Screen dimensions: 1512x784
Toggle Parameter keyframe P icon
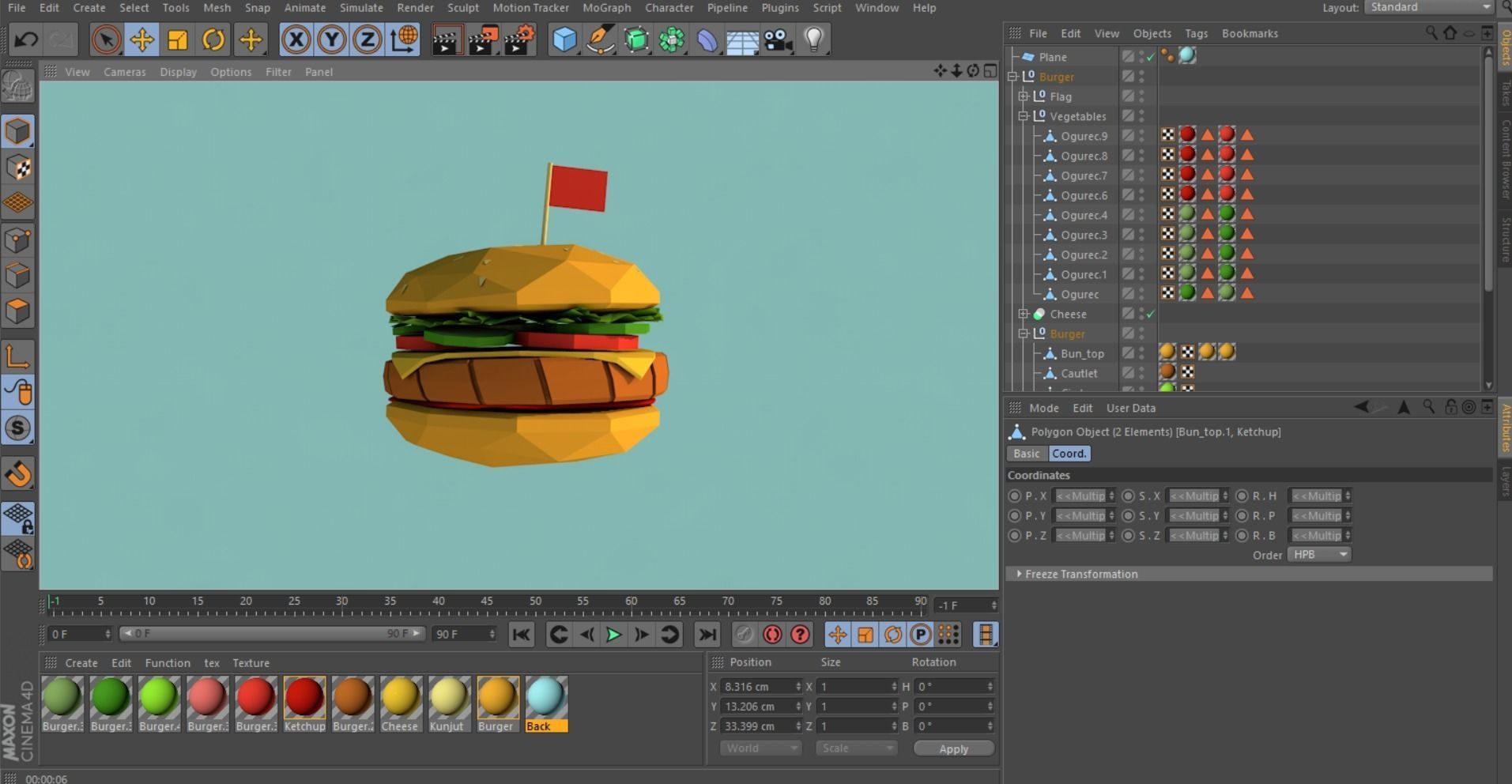(x=921, y=635)
